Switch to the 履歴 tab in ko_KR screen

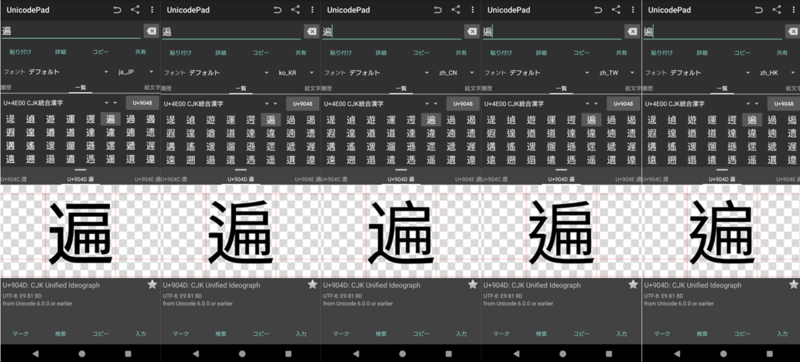[166, 89]
